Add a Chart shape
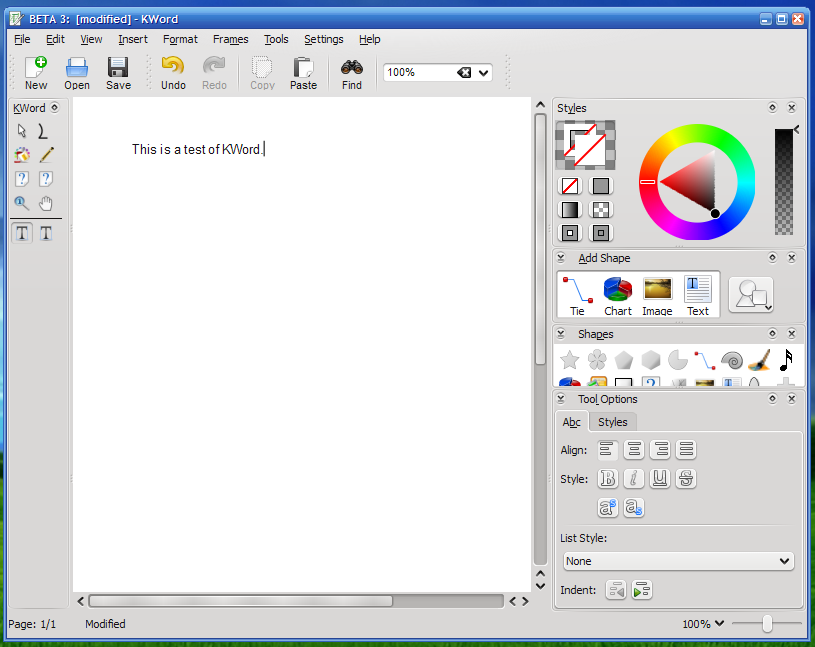The image size is (815, 647). pos(617,295)
